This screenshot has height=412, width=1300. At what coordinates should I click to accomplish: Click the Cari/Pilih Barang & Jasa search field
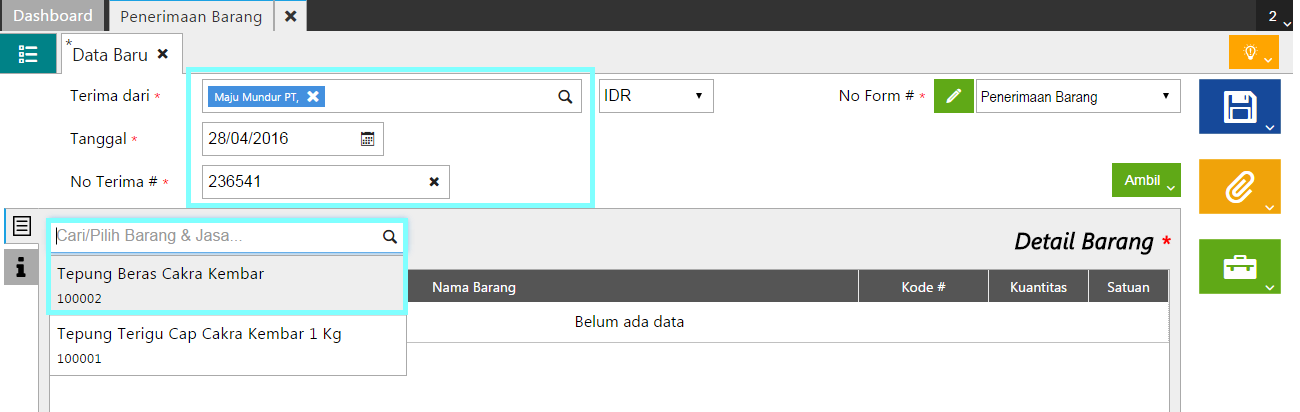tap(215, 236)
